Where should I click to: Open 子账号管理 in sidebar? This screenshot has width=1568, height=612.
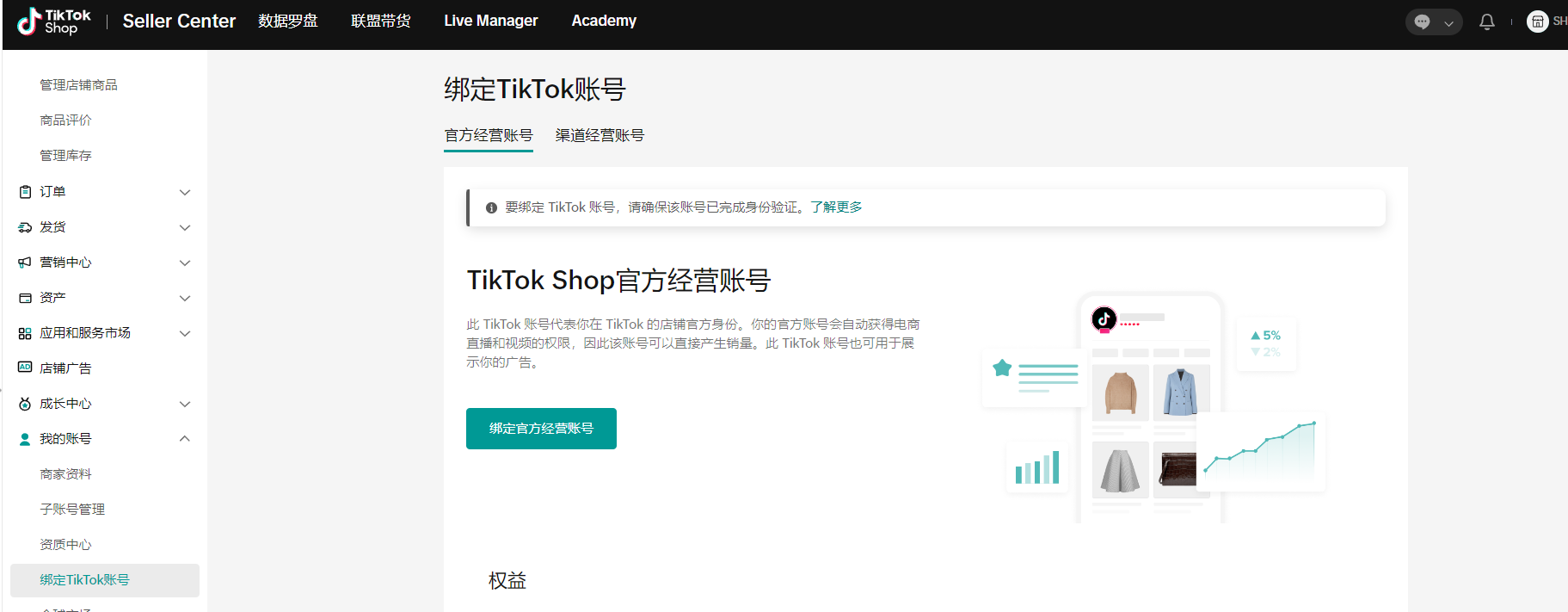(x=72, y=510)
